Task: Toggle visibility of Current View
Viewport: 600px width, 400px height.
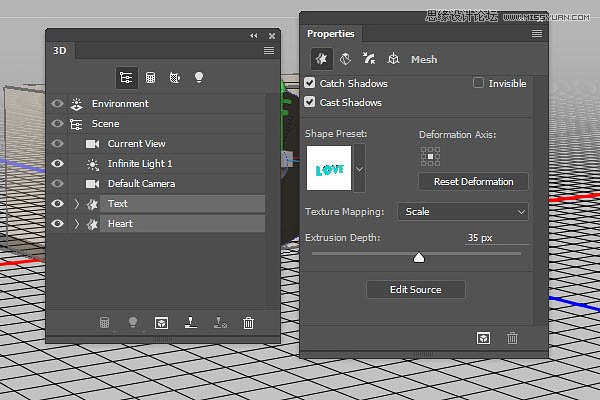Action: coord(57,143)
